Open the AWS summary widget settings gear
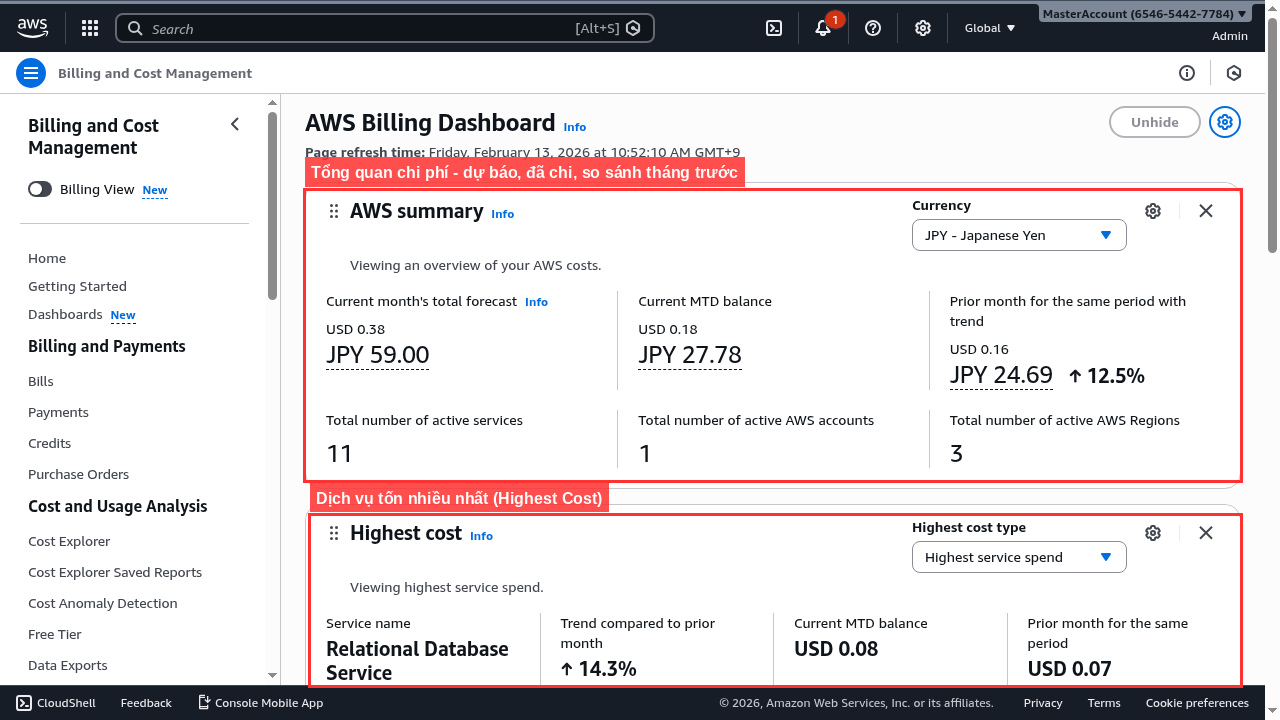Screen dimensions: 1280x720 click(x=1152, y=211)
